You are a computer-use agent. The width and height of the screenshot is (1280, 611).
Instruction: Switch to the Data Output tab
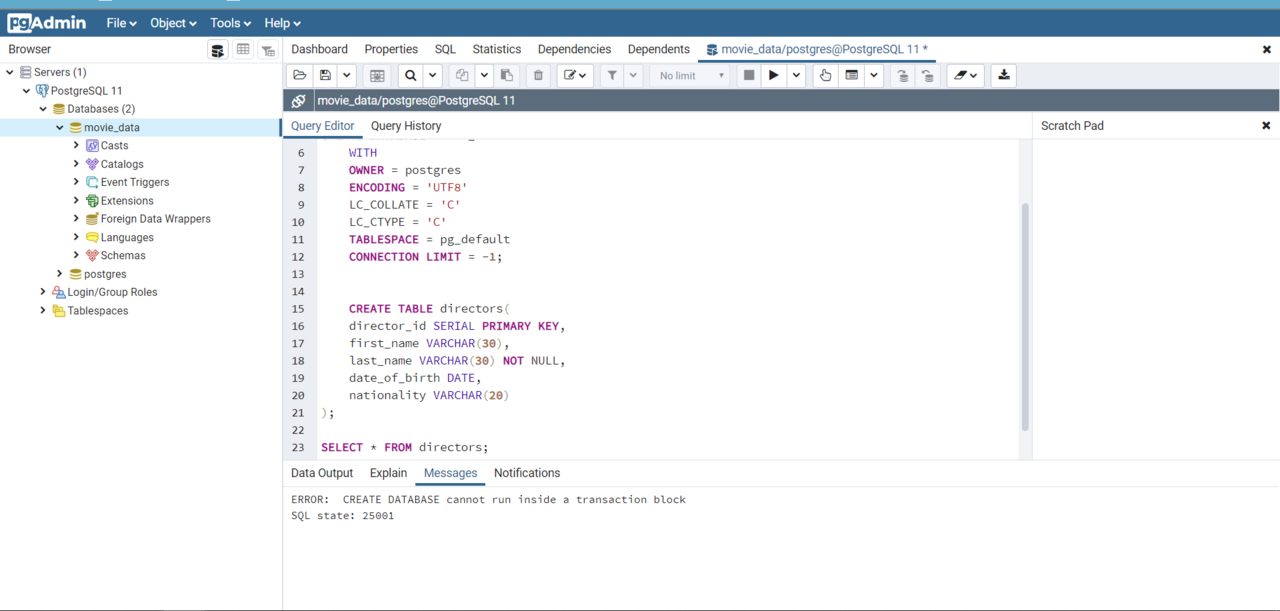coord(322,473)
